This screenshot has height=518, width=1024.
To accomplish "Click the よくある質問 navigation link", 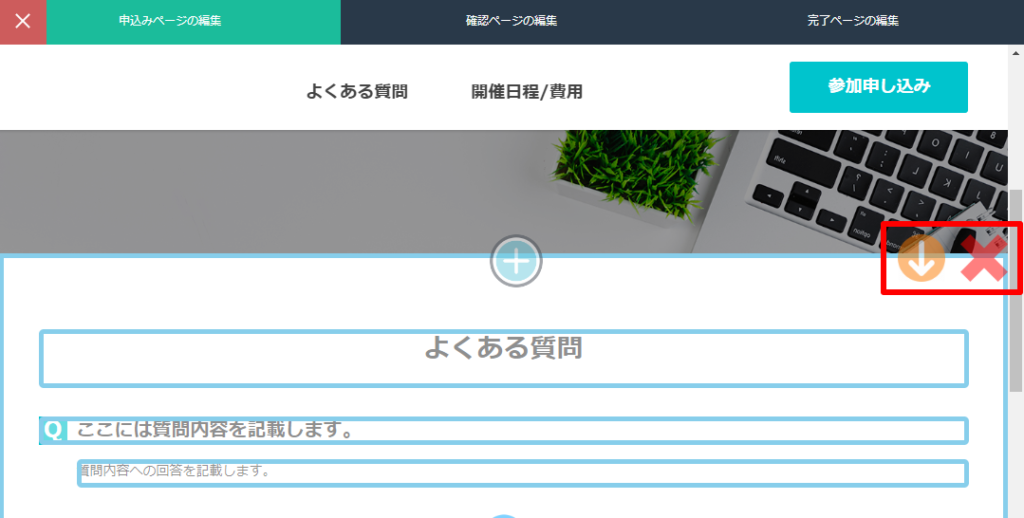I will 357,91.
